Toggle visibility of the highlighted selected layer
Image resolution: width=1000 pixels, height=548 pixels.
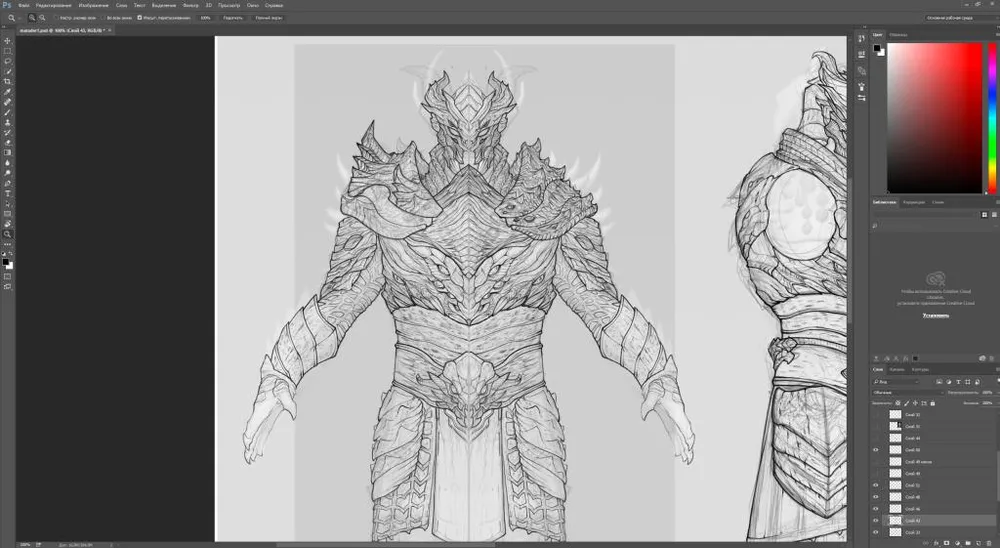coord(876,520)
